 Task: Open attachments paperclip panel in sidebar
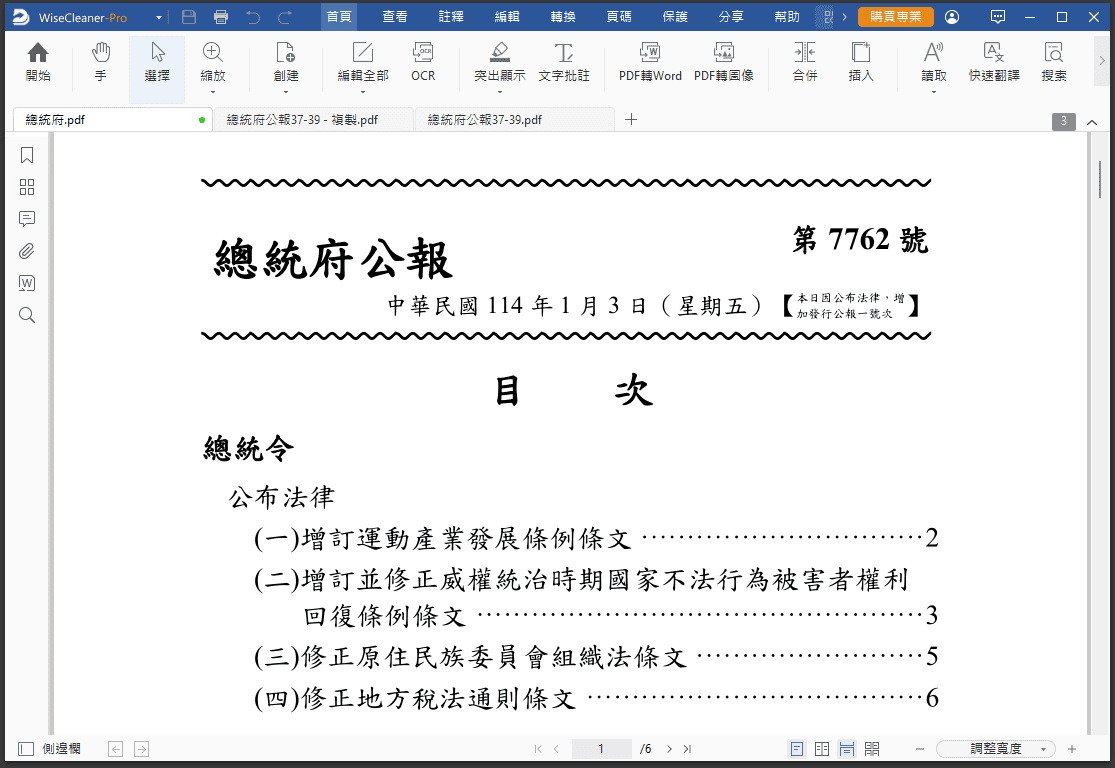[x=27, y=251]
